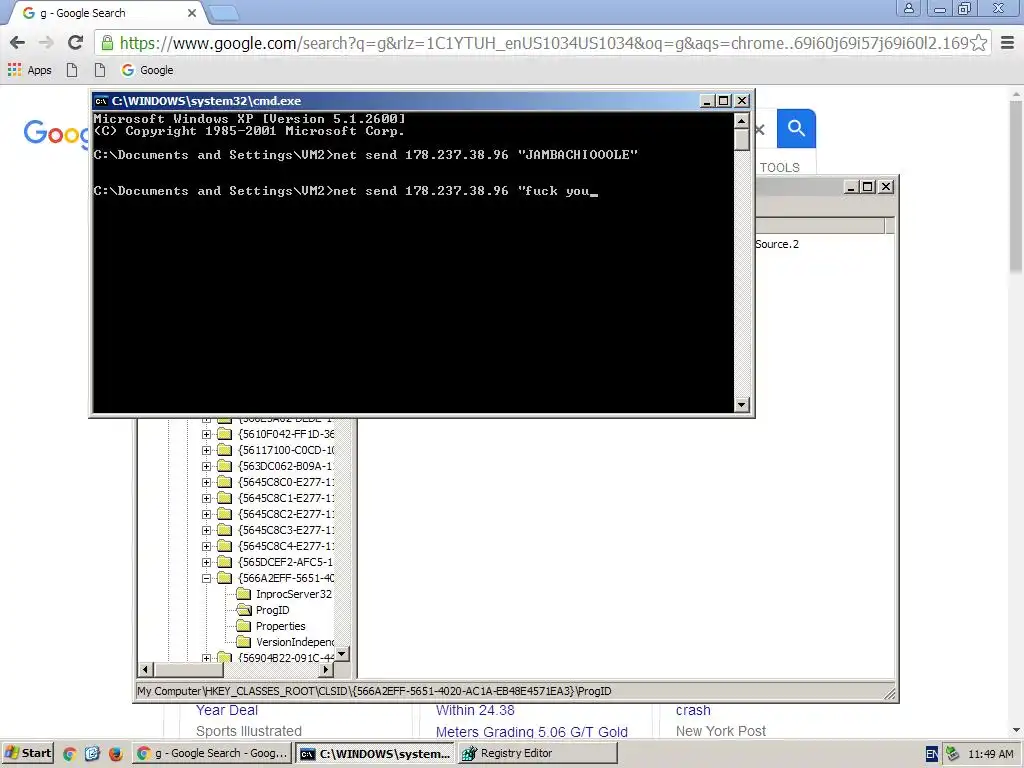Select the g - Google Search tab
The image size is (1024, 768).
coord(106,13)
